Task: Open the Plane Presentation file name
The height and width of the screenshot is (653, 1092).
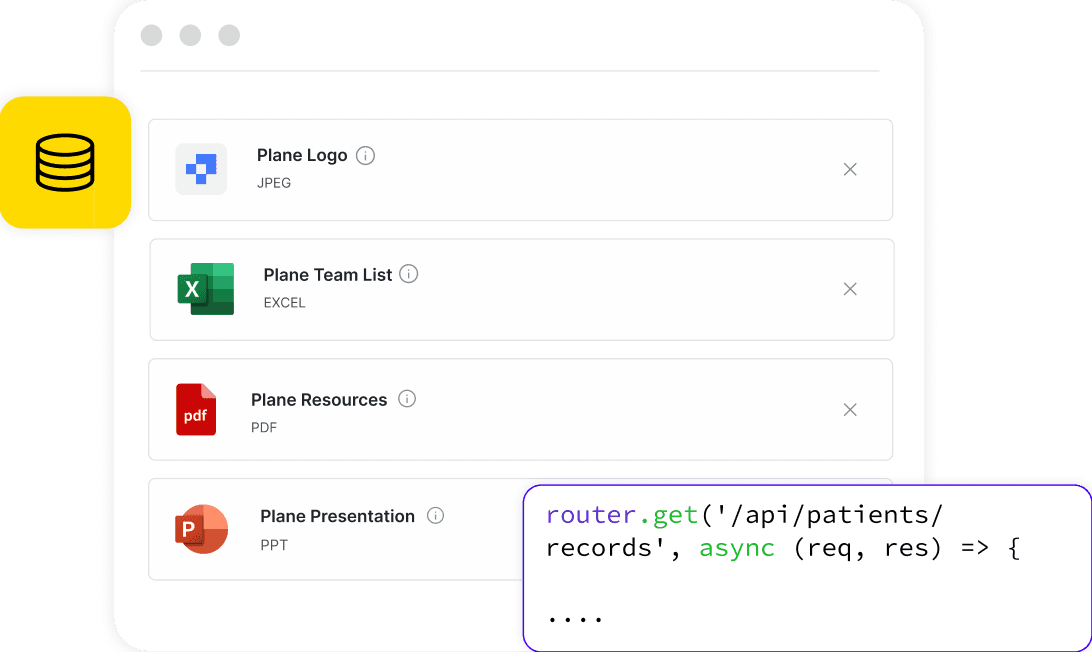Action: pos(337,517)
